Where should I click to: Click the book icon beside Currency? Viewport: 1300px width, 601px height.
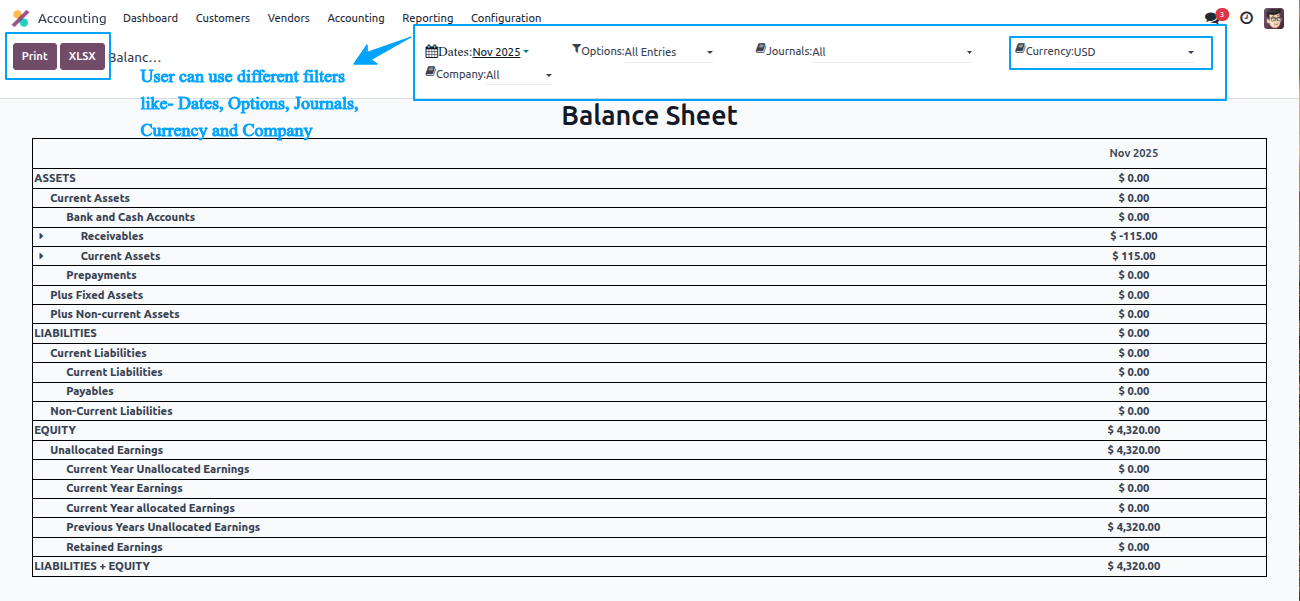click(x=1020, y=48)
